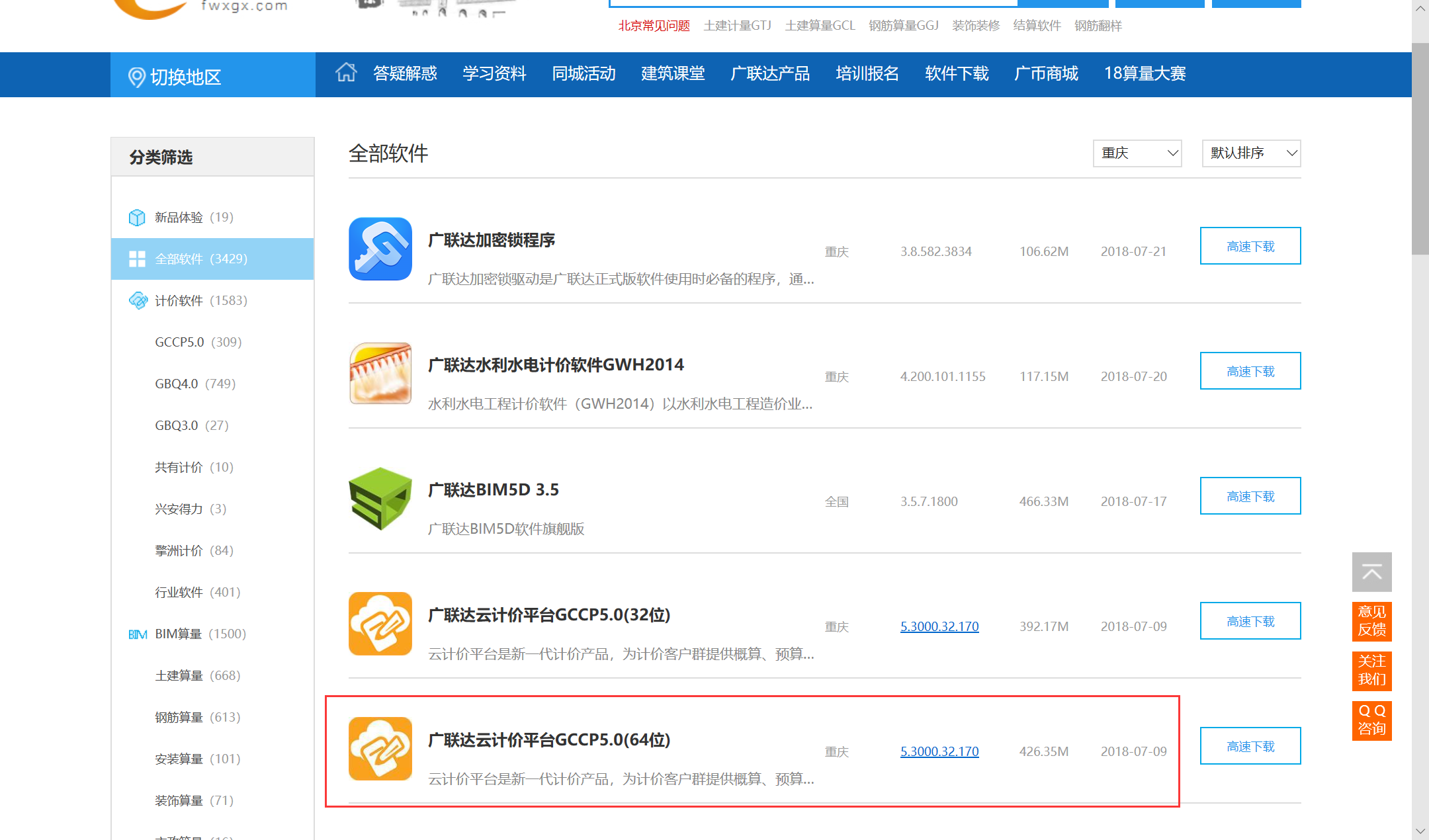Open the 广币商城 nav menu

pyautogui.click(x=1046, y=73)
